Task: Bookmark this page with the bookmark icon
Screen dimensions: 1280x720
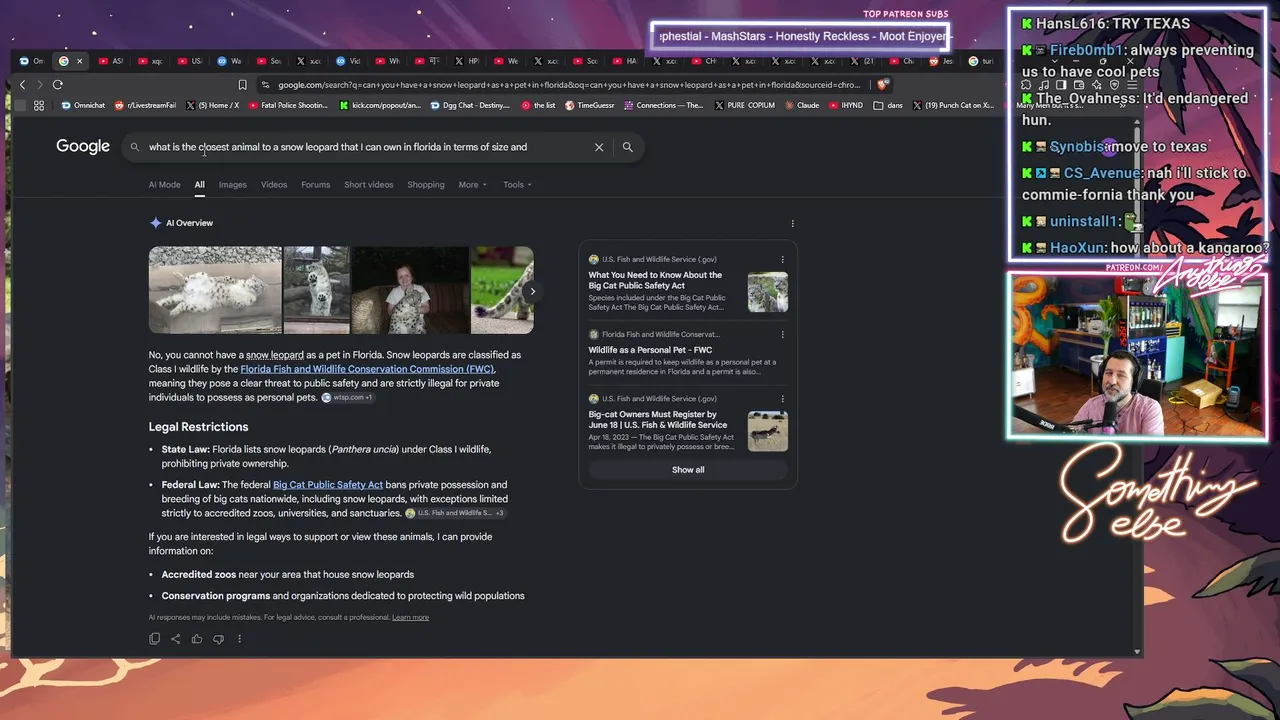Action: coord(242,85)
